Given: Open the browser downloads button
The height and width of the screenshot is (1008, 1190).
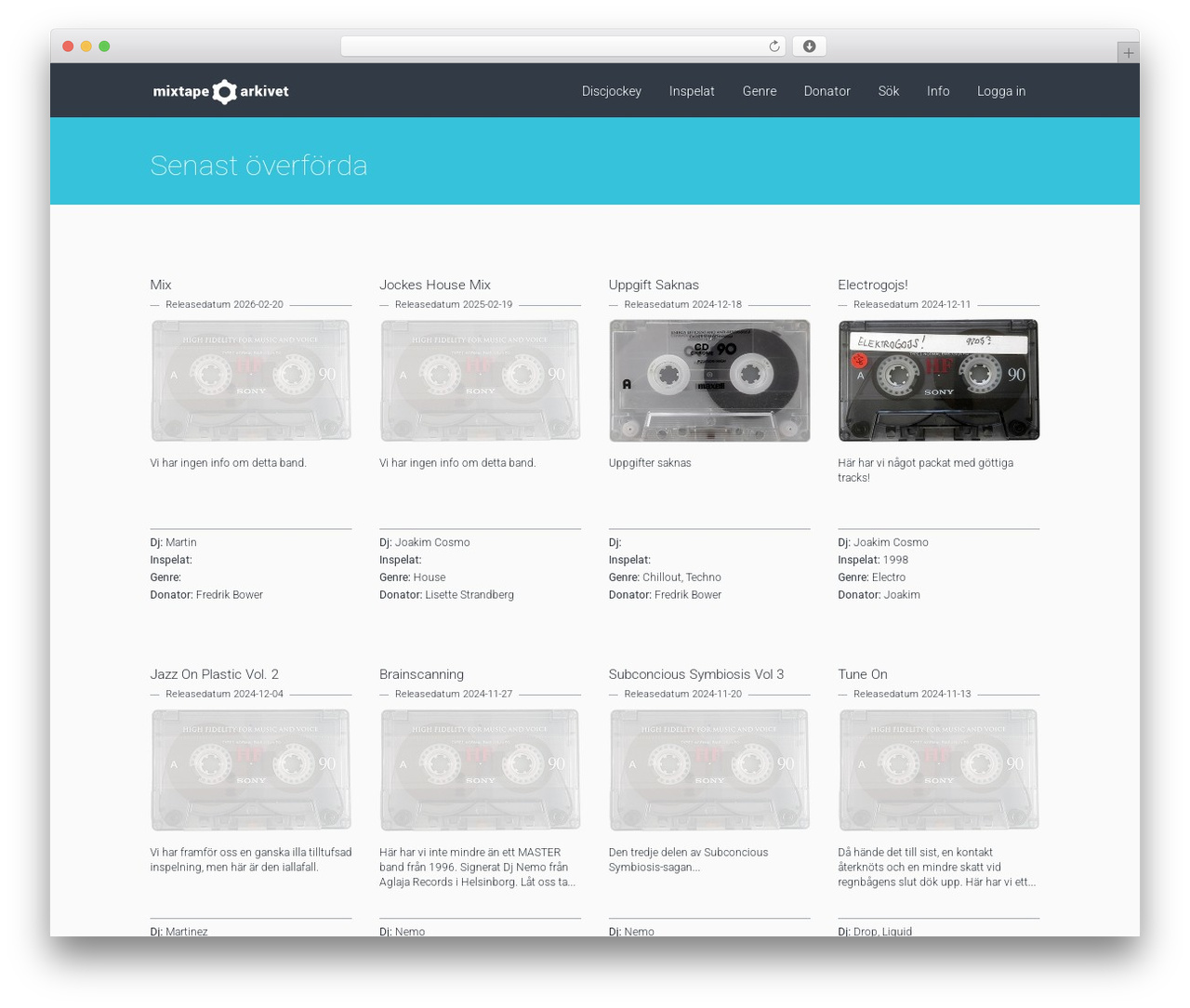Looking at the screenshot, I should tap(809, 46).
